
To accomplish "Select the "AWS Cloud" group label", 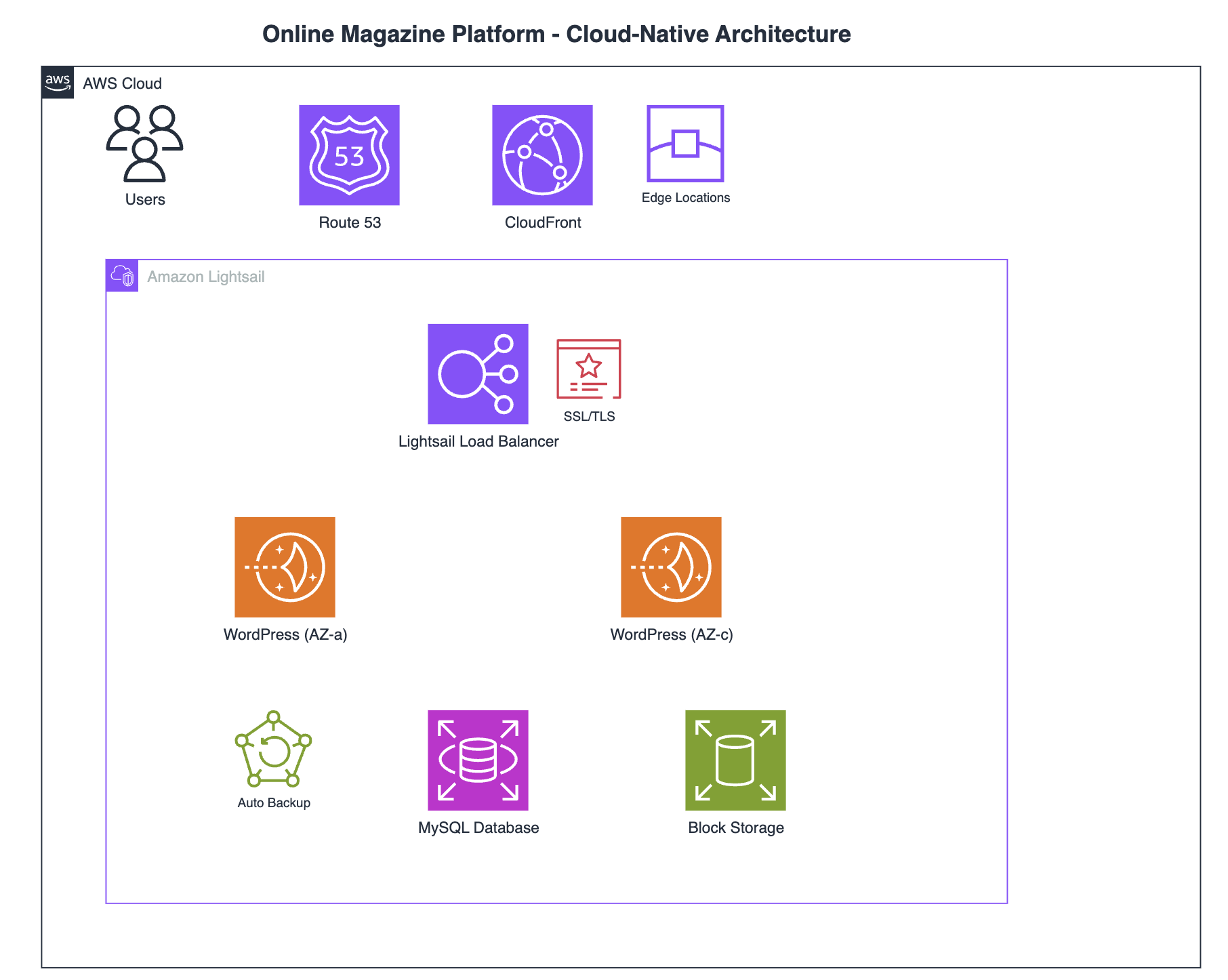I will click(122, 83).
